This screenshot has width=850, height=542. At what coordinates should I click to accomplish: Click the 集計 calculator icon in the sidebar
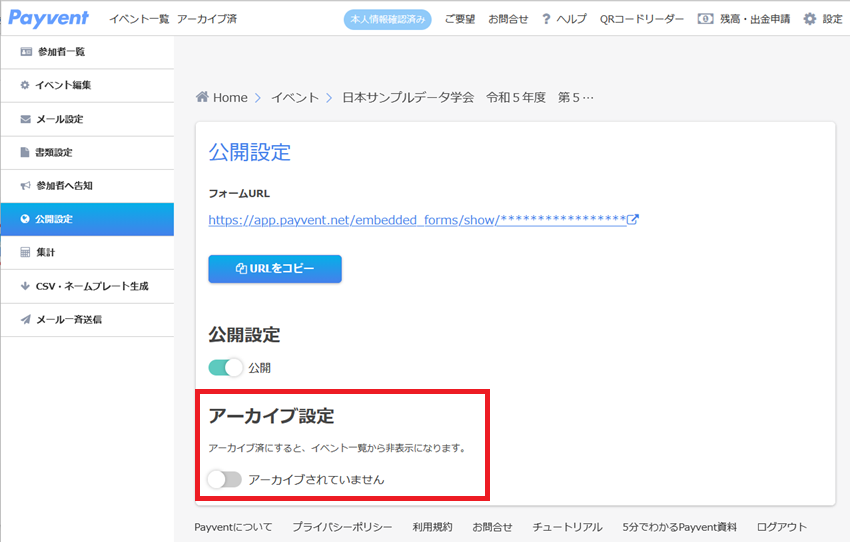pyautogui.click(x=25, y=252)
